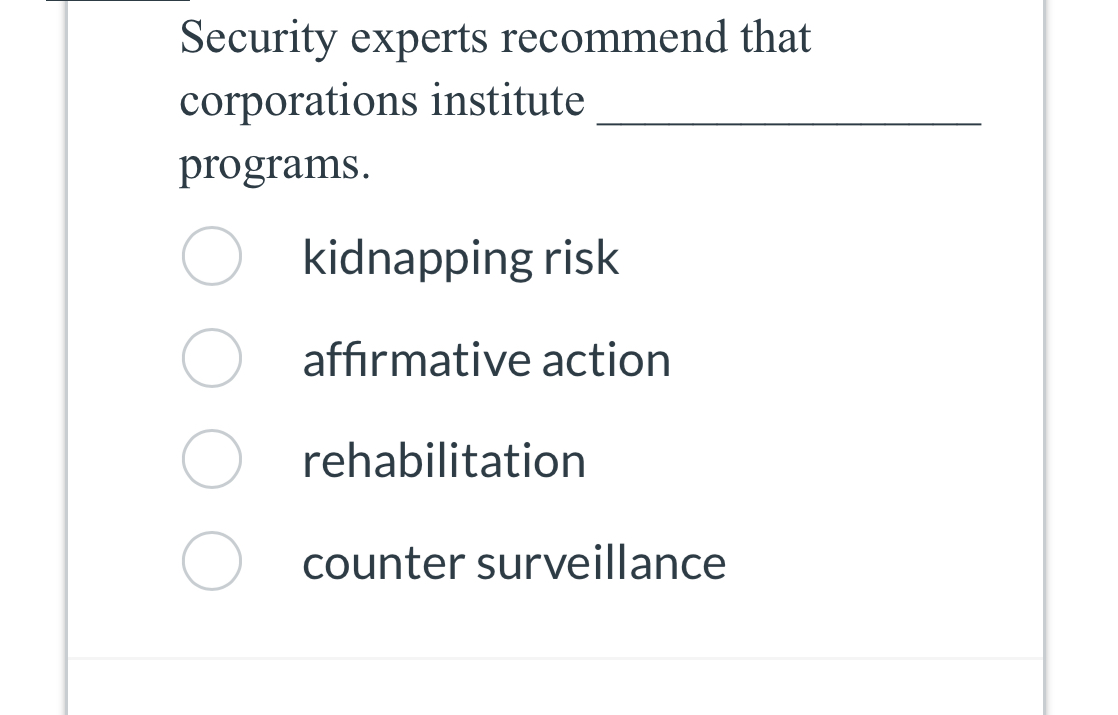
Task: Select the counter surveillance radio button
Action: [212, 561]
